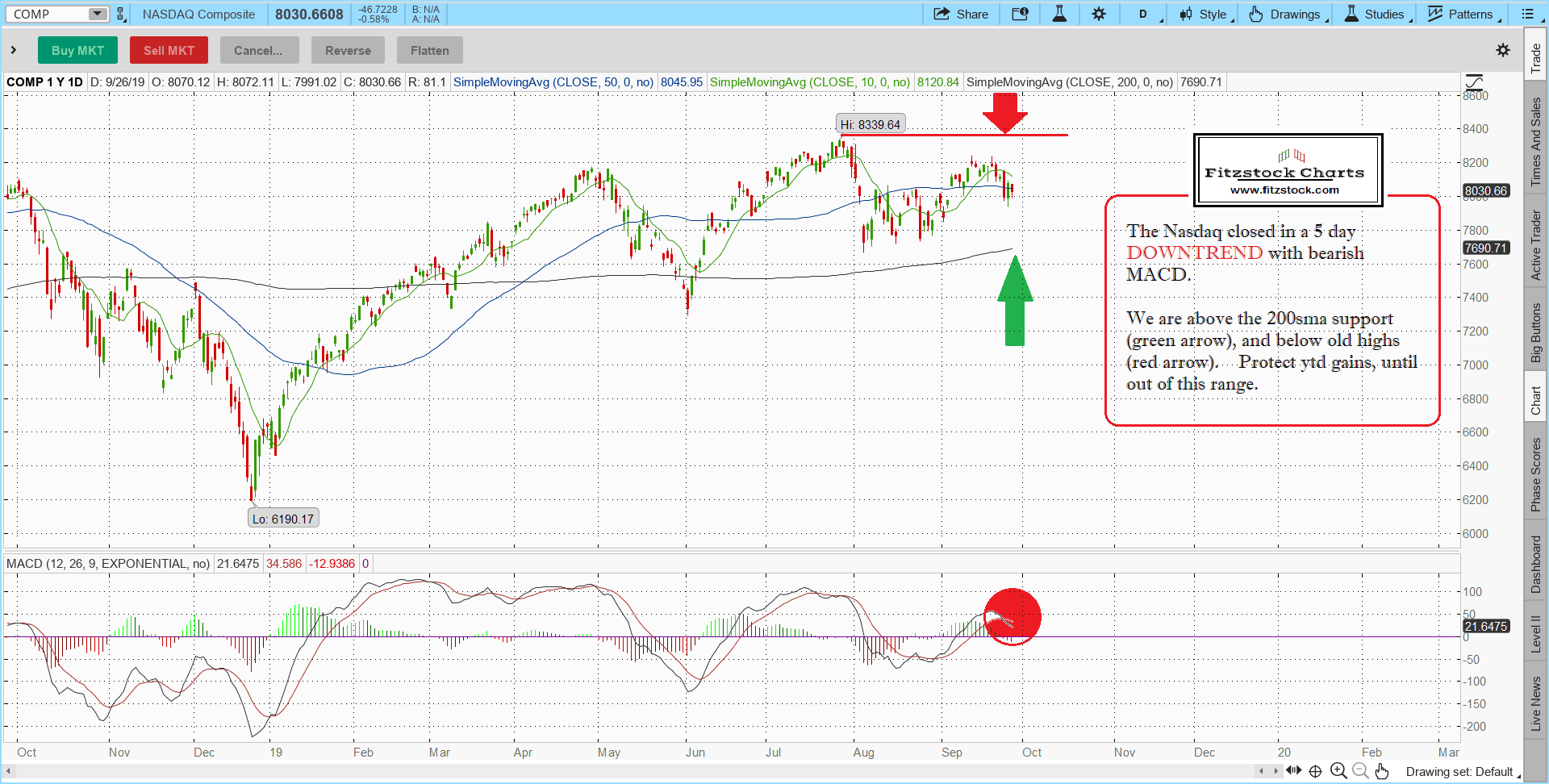Open chart settings gear in top toolbar
Viewport: 1549px width, 784px height.
click(x=1099, y=14)
